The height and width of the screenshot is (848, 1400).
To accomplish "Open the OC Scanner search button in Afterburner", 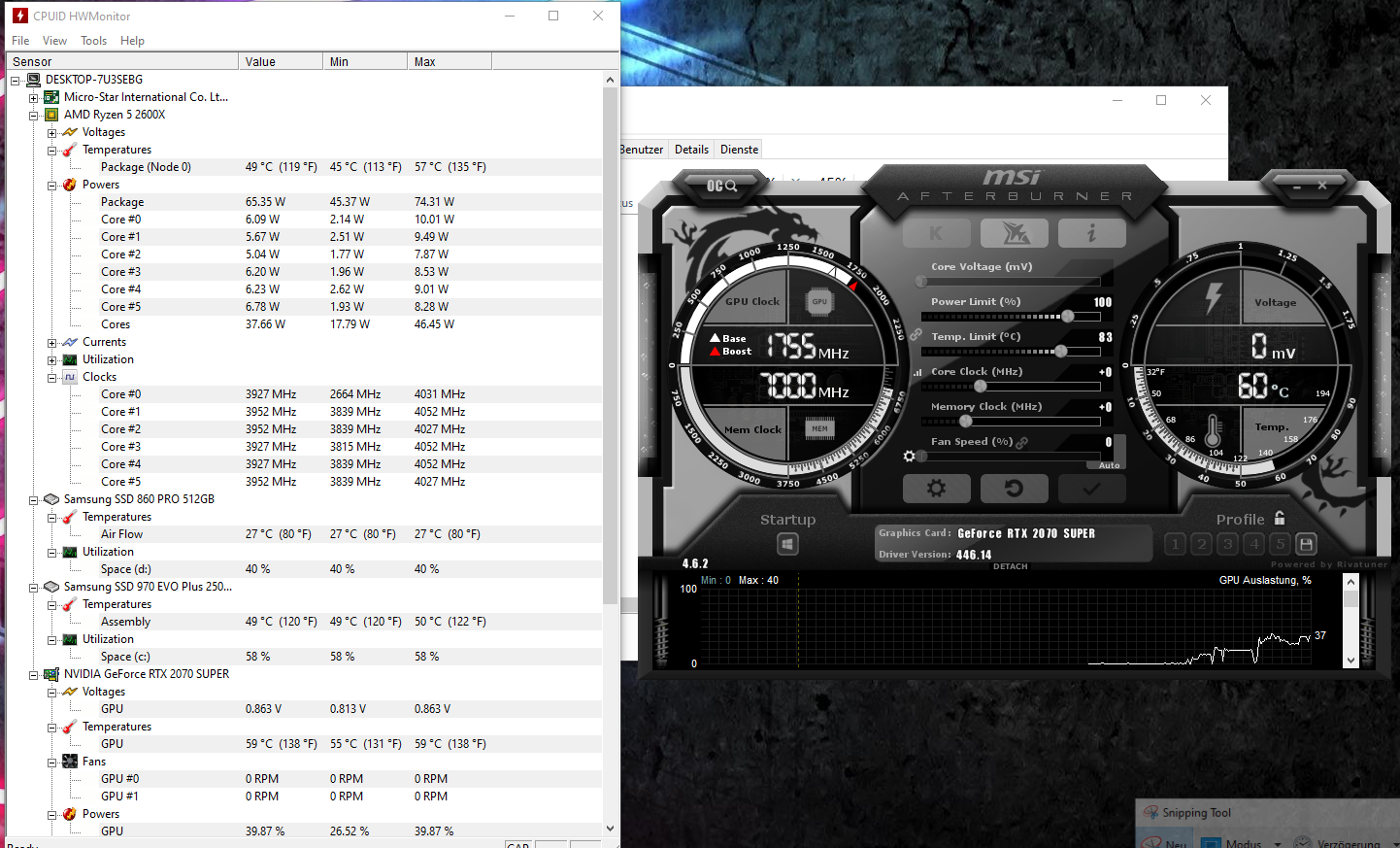I will pyautogui.click(x=721, y=186).
